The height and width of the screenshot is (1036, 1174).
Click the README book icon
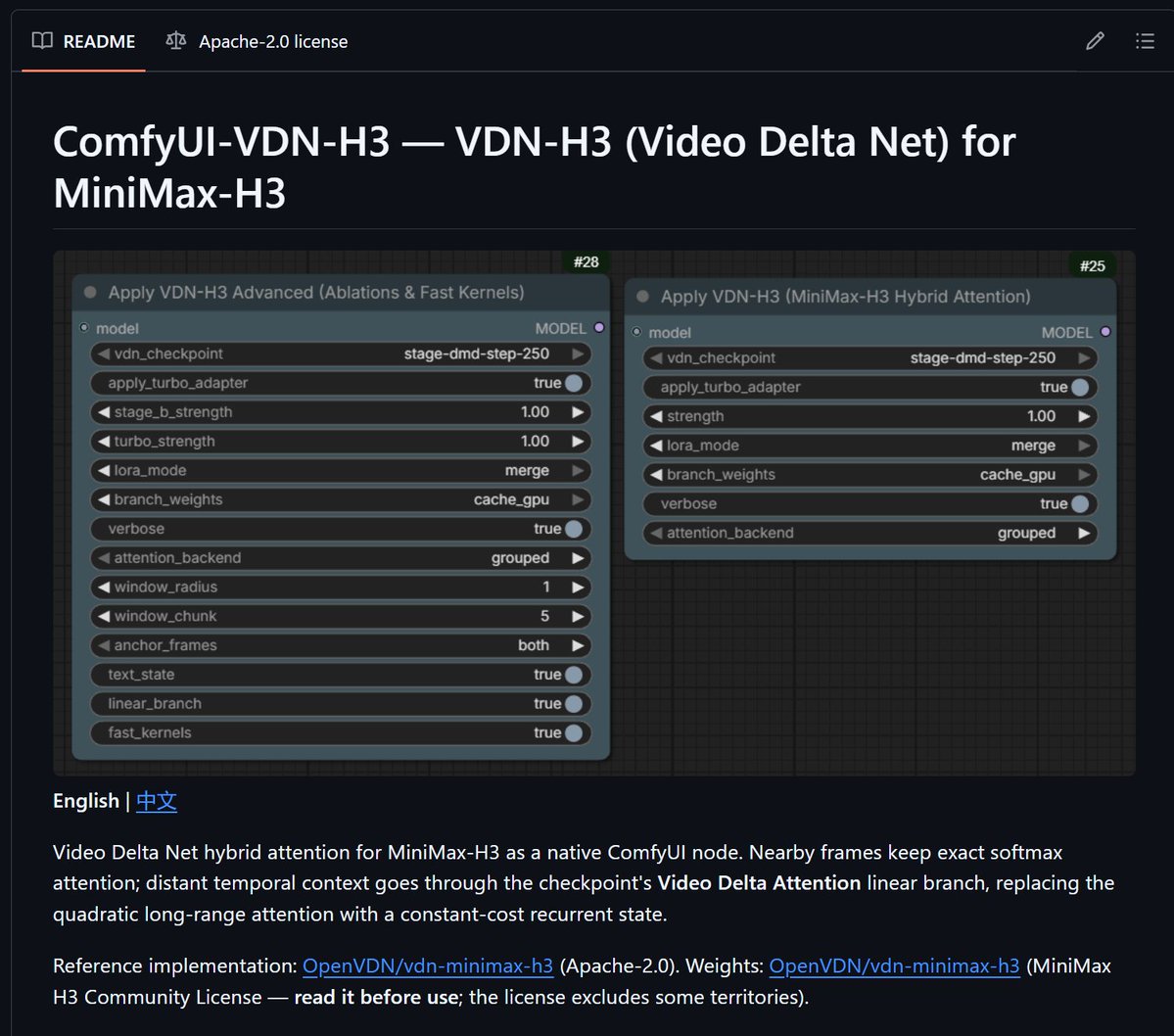click(x=43, y=40)
